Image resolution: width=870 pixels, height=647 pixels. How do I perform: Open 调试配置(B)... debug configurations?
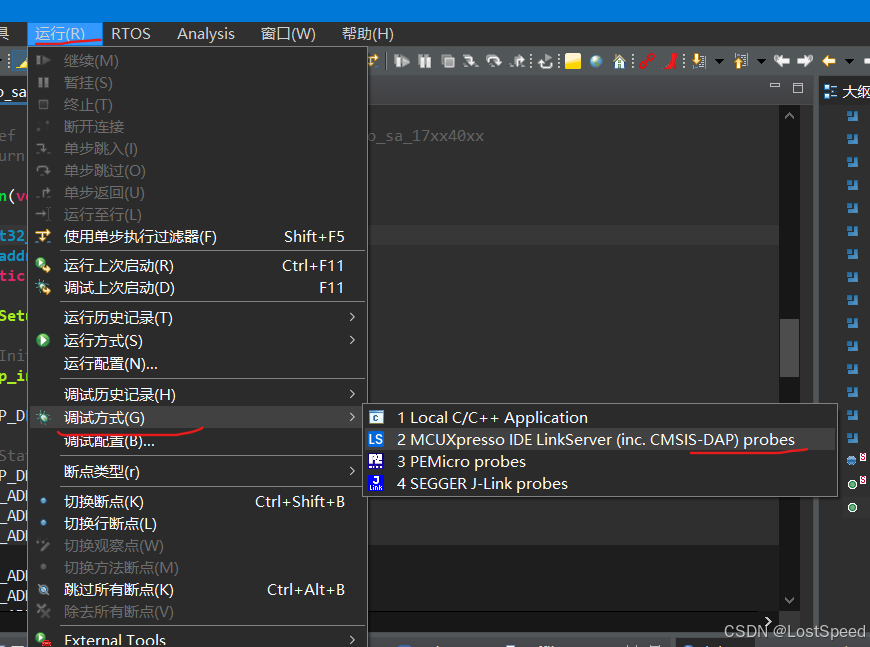[x=196, y=441]
